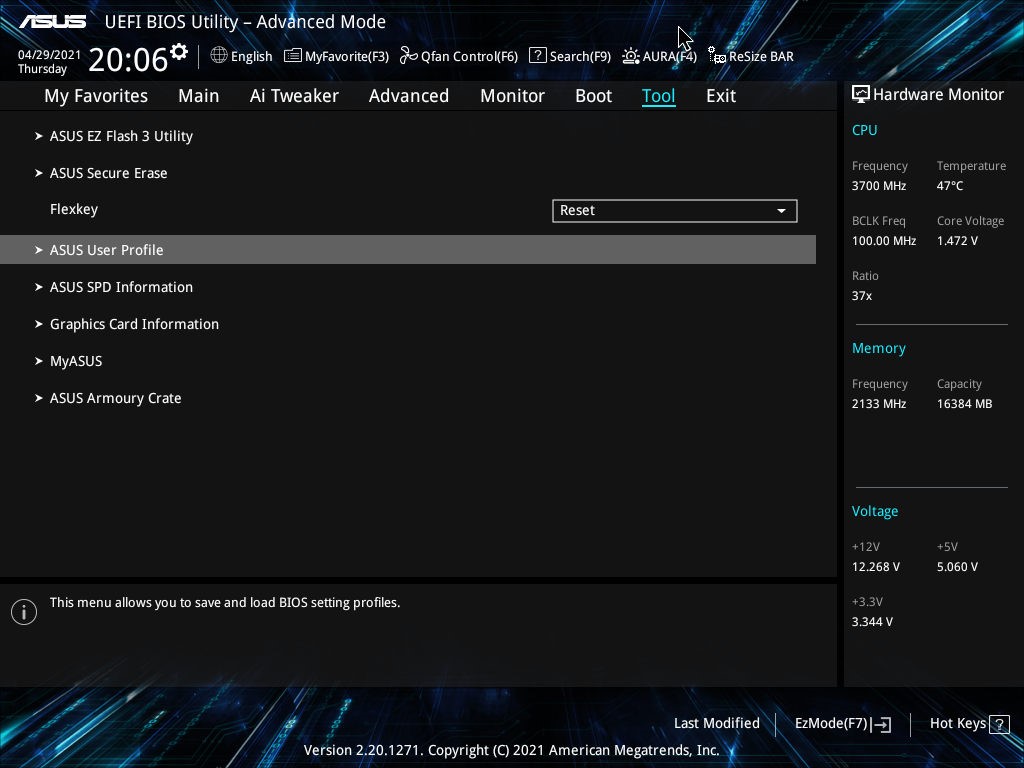Image resolution: width=1024 pixels, height=768 pixels.
Task: Click the 20:06 clock time
Action: pos(128,59)
